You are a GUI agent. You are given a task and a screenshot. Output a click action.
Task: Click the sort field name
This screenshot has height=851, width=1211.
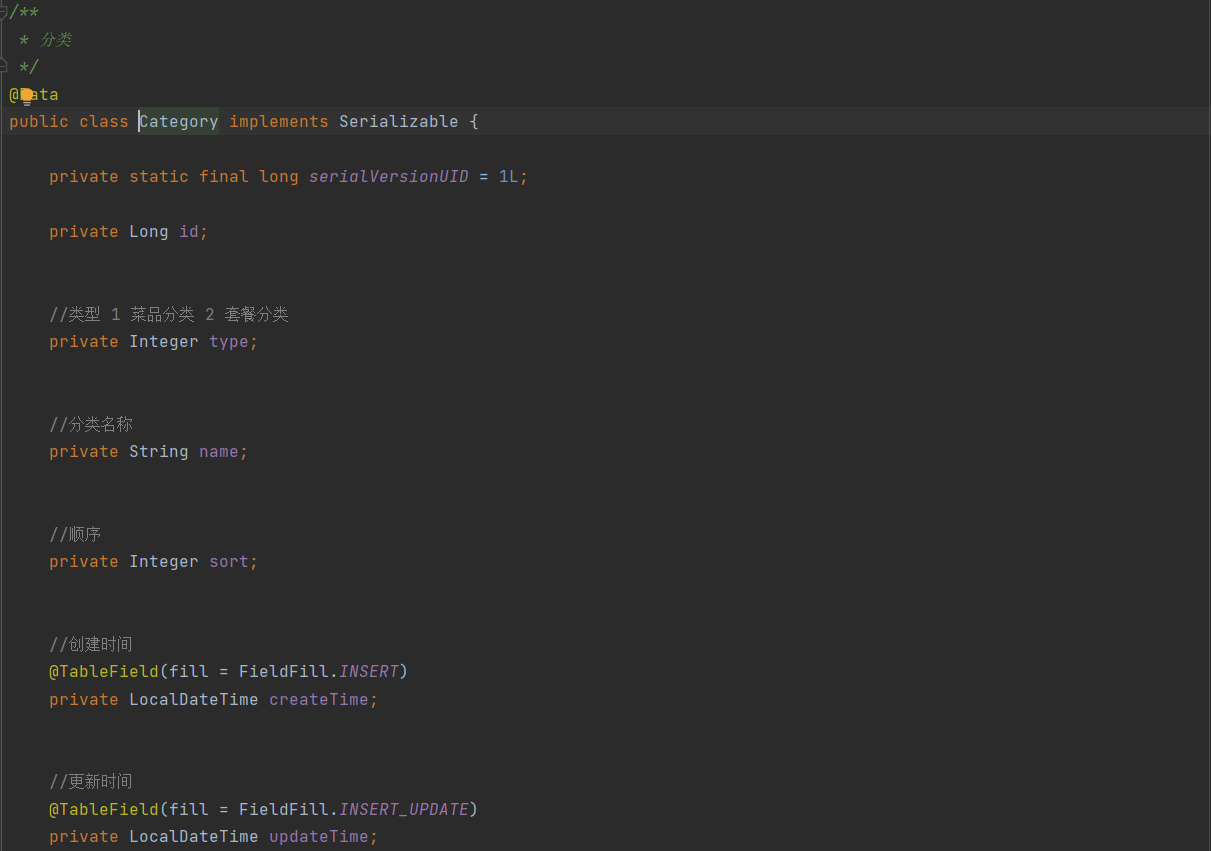(x=228, y=562)
